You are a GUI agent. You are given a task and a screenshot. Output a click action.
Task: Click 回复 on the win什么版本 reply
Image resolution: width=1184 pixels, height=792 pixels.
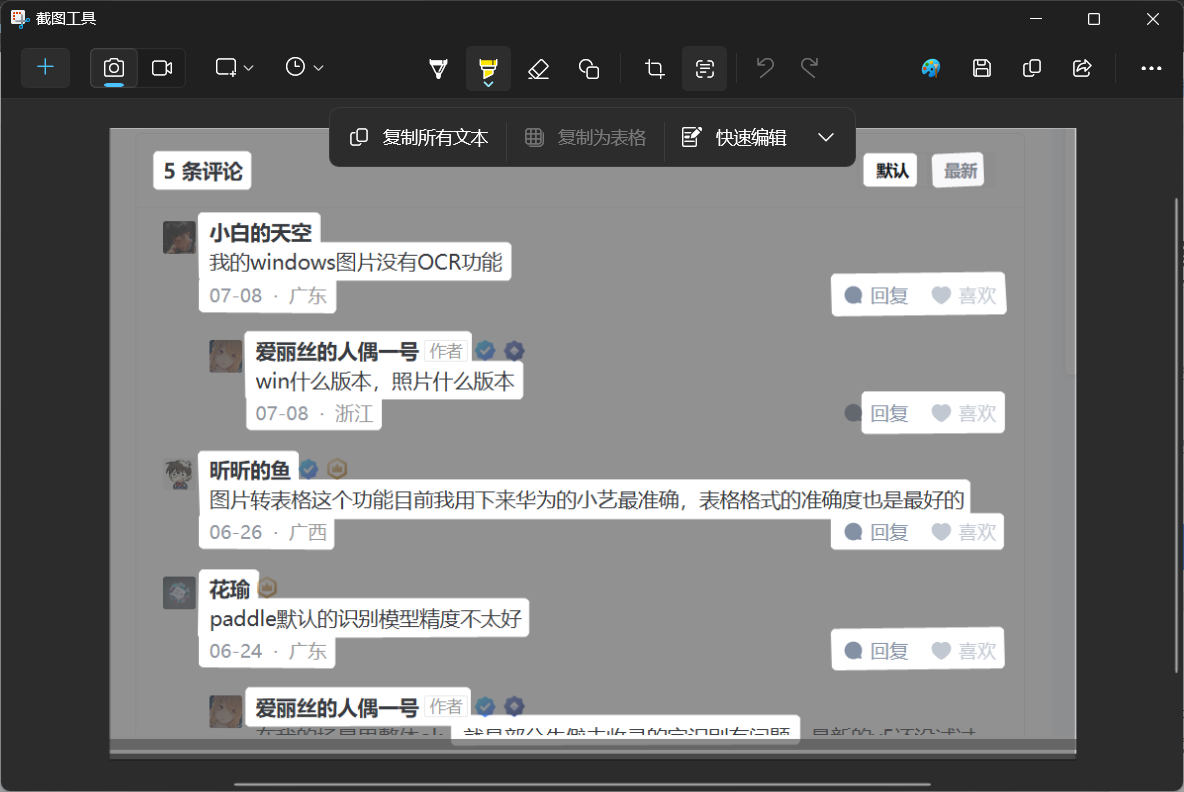tap(888, 413)
